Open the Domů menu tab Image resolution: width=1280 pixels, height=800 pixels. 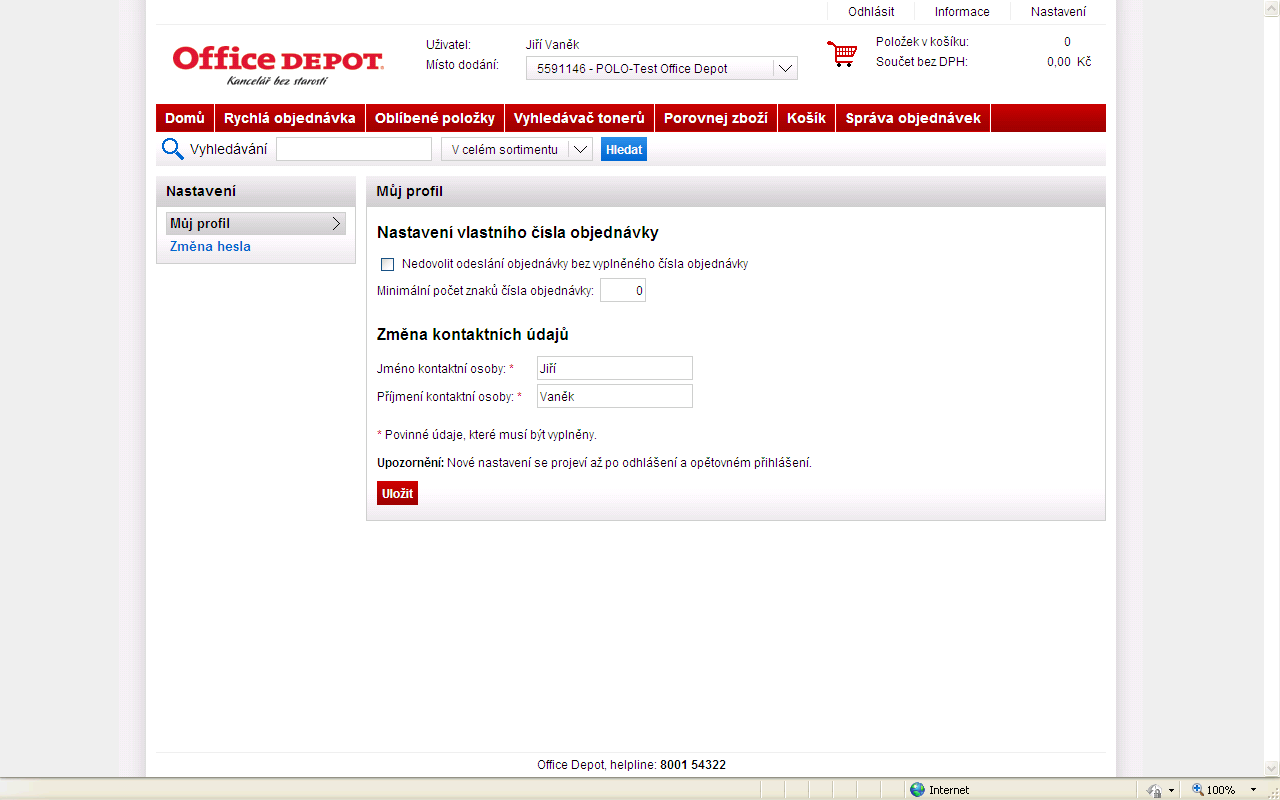(x=185, y=118)
